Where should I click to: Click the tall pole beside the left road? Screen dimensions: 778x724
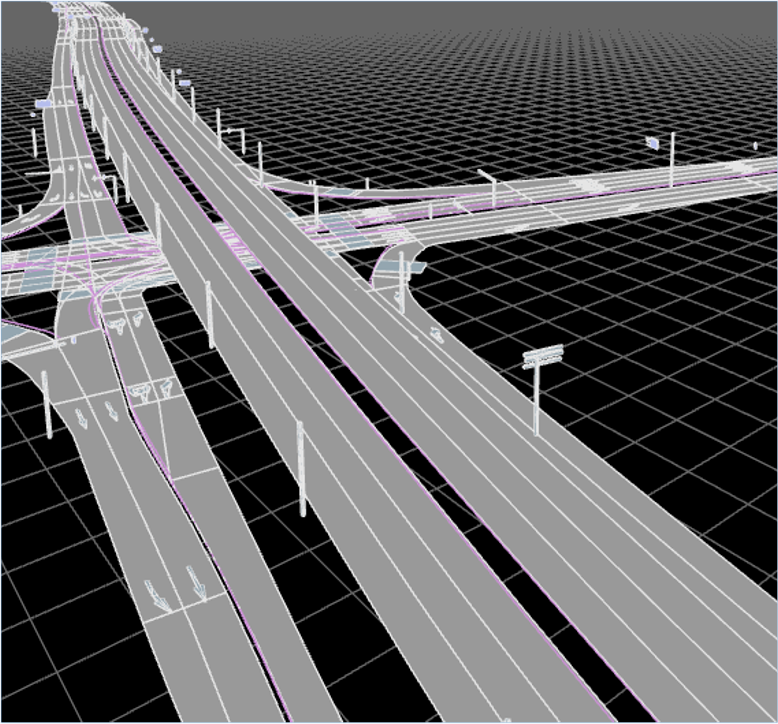tap(47, 405)
